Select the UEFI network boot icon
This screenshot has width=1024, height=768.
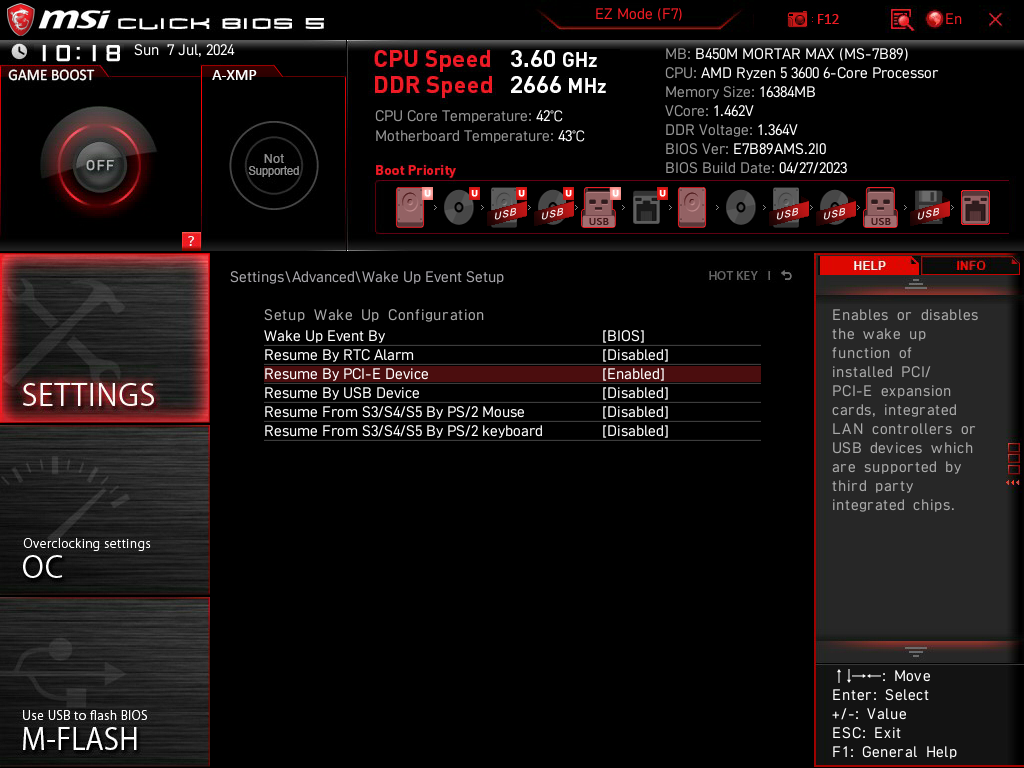(649, 208)
